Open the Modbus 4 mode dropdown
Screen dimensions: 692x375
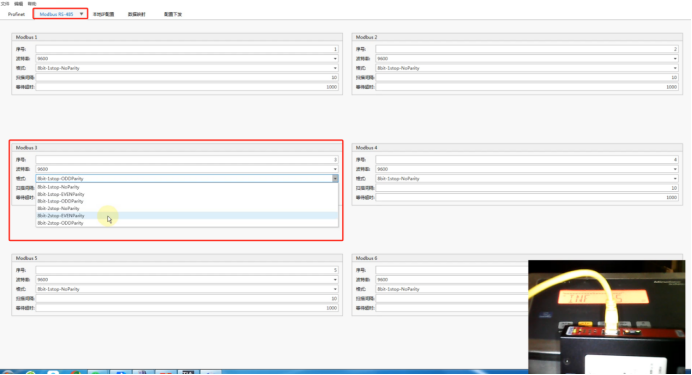point(527,179)
